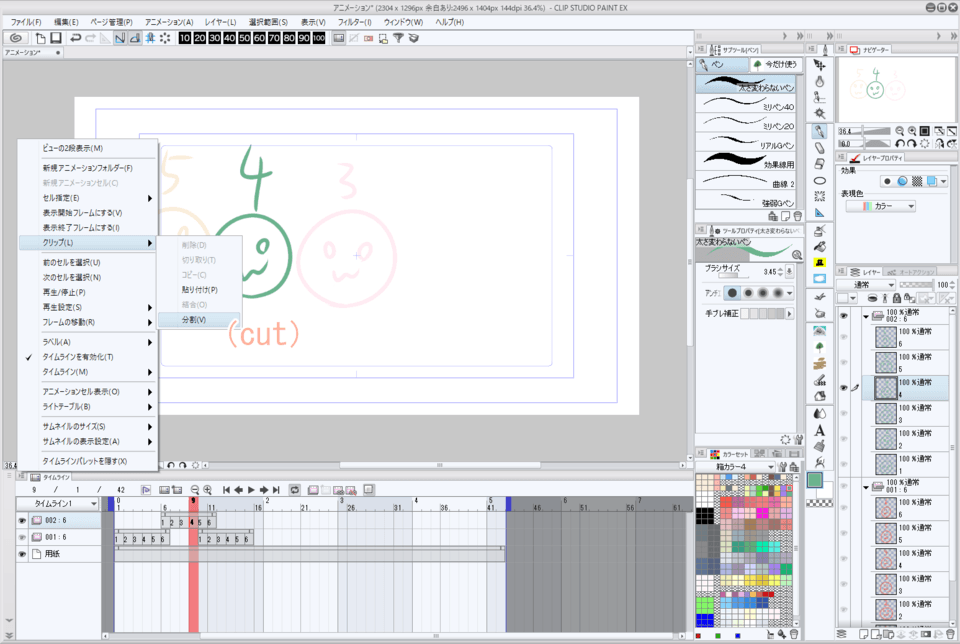Zoom out in the Navigator panel
This screenshot has width=960, height=644.
(x=899, y=131)
